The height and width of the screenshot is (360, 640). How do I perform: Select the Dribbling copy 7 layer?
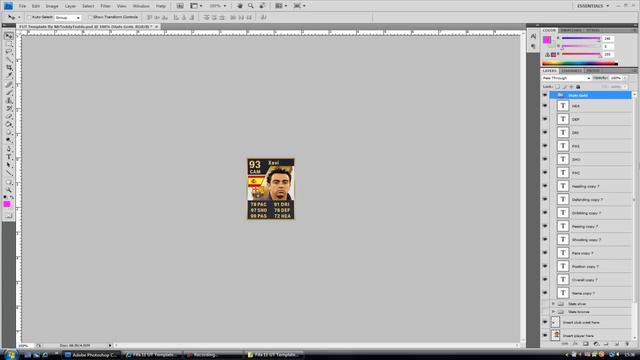pyautogui.click(x=591, y=213)
